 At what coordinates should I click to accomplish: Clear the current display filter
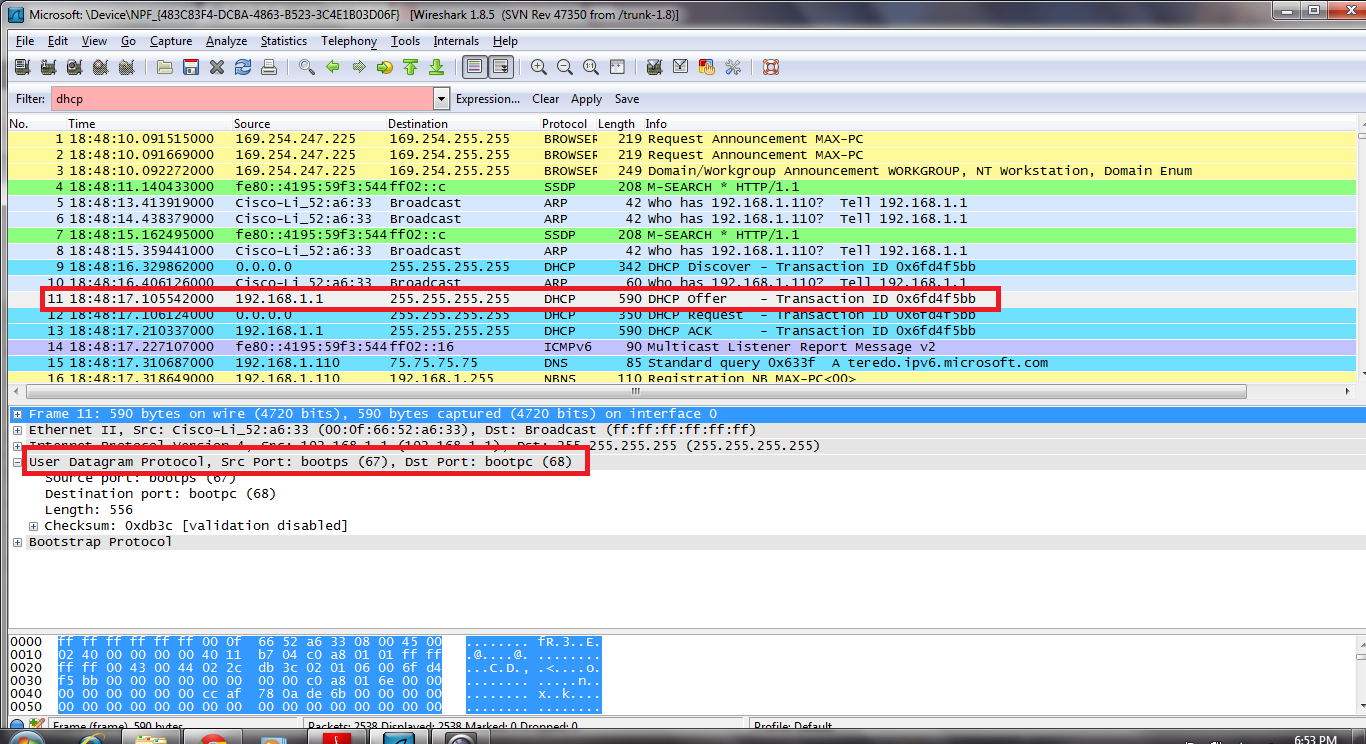pyautogui.click(x=545, y=98)
